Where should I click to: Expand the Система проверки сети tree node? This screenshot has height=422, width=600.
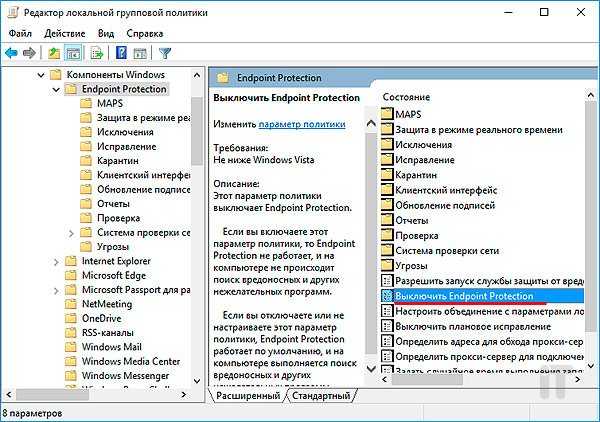pos(71,233)
